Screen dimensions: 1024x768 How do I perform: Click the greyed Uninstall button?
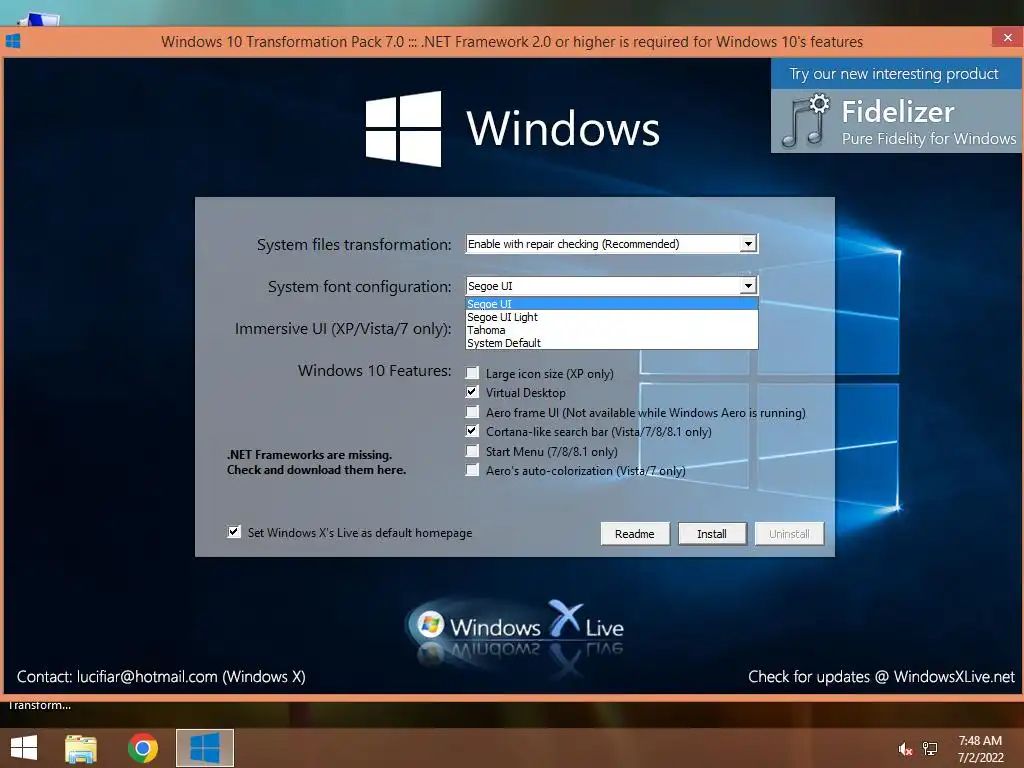[x=789, y=534]
